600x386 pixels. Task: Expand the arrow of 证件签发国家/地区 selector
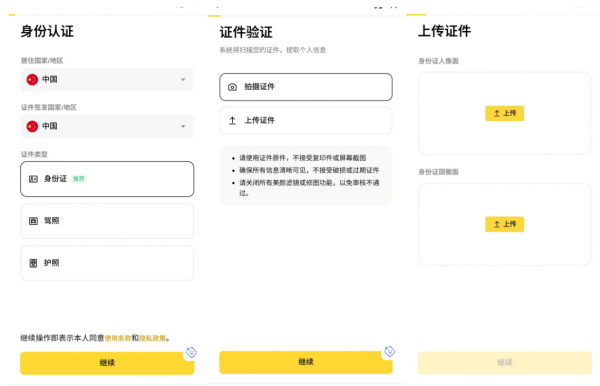point(183,126)
